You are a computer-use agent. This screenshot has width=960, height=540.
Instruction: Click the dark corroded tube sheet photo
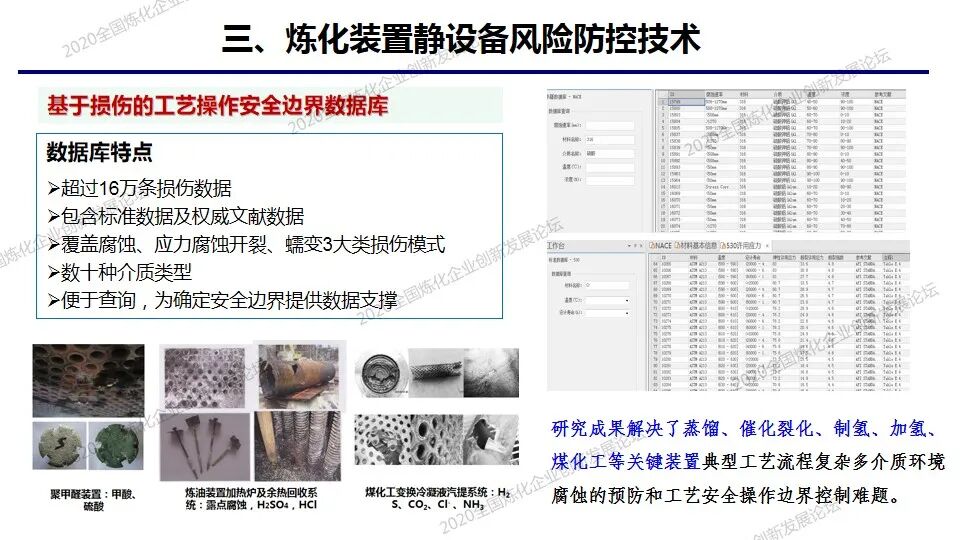89,380
